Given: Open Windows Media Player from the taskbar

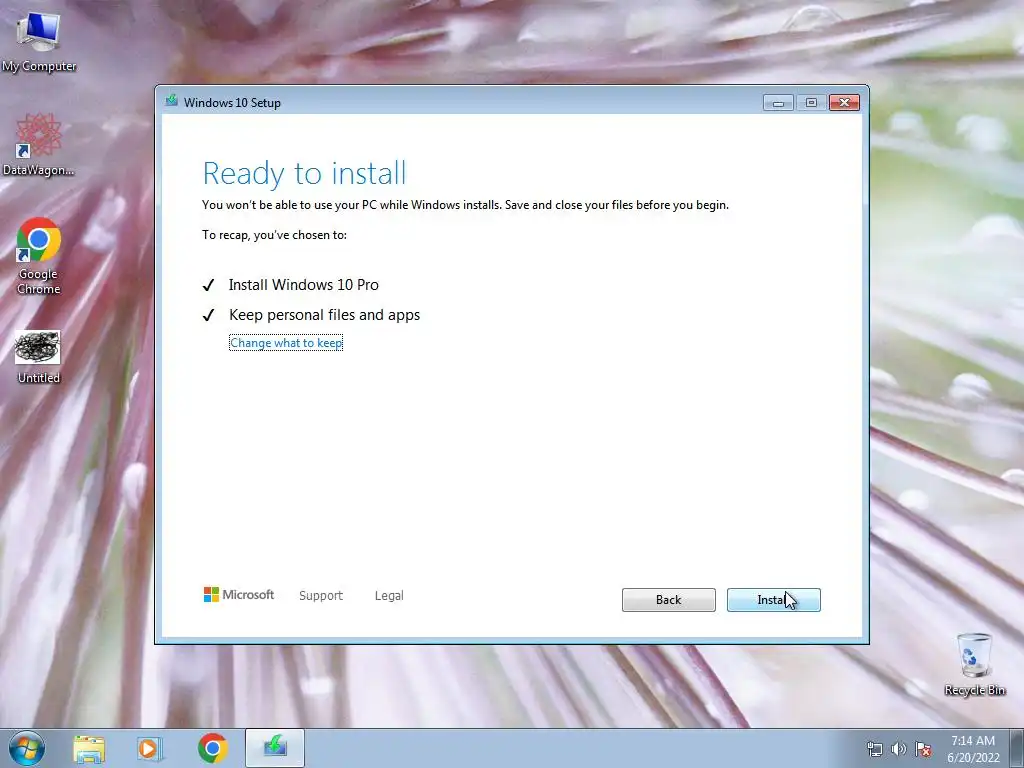Looking at the screenshot, I should click(149, 748).
